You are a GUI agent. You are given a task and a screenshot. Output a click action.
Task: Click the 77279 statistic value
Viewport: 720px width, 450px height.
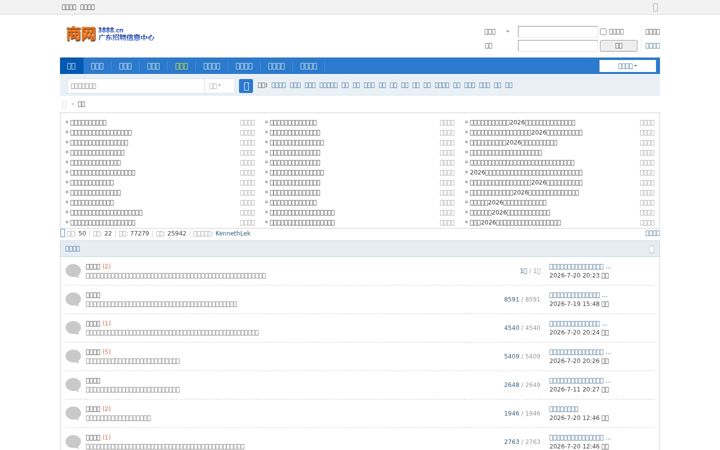coord(140,233)
